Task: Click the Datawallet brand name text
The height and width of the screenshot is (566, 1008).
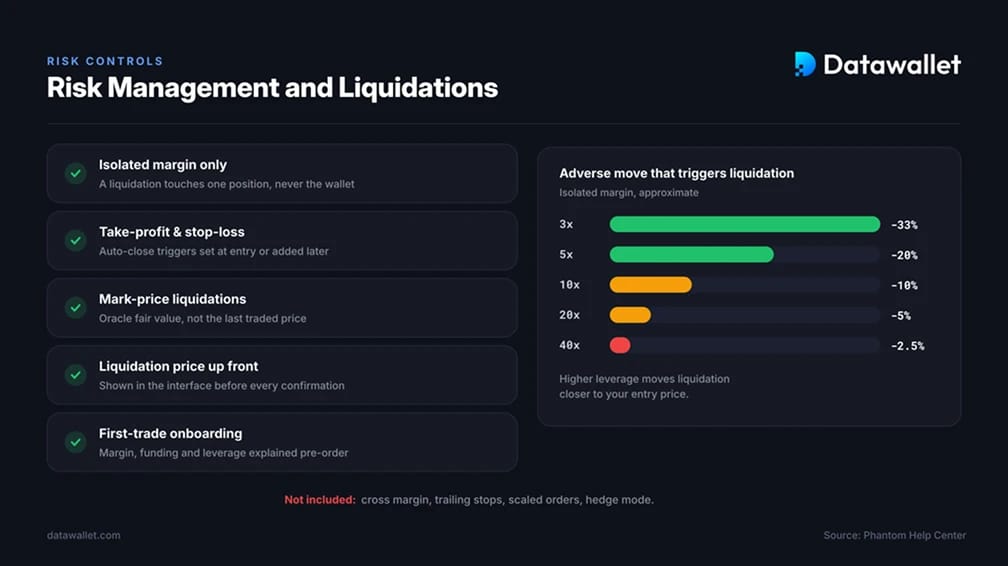Action: [x=892, y=64]
